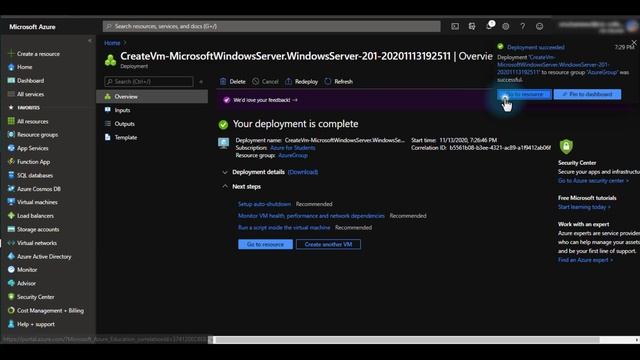Open Monitor VM health link
This screenshot has width=640, height=360.
tap(311, 216)
